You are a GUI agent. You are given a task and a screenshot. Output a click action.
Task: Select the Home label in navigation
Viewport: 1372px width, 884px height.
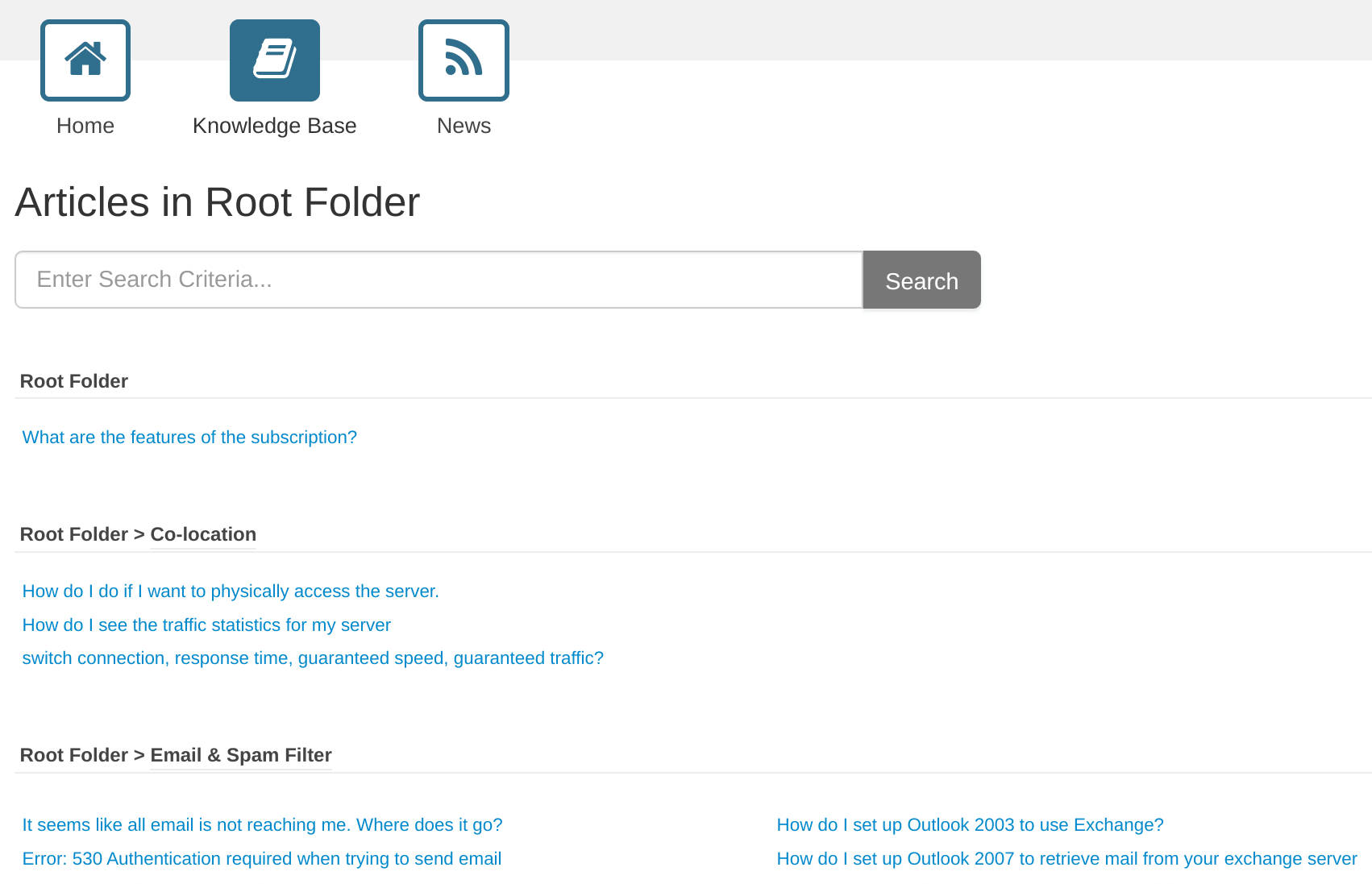(85, 126)
